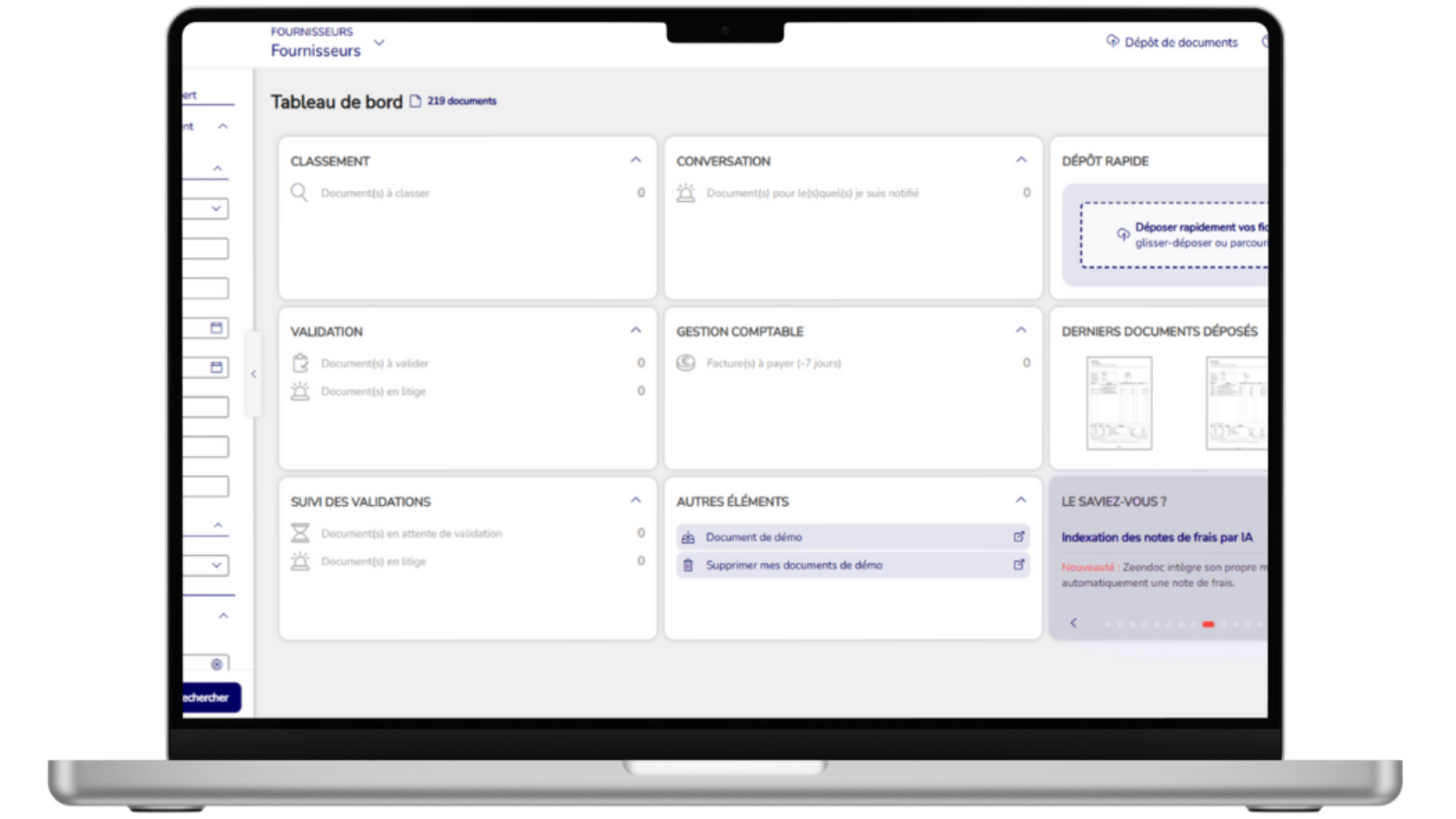Viewport: 1456px width, 819px height.
Task: Collapse the left sidebar panel
Action: tap(254, 374)
